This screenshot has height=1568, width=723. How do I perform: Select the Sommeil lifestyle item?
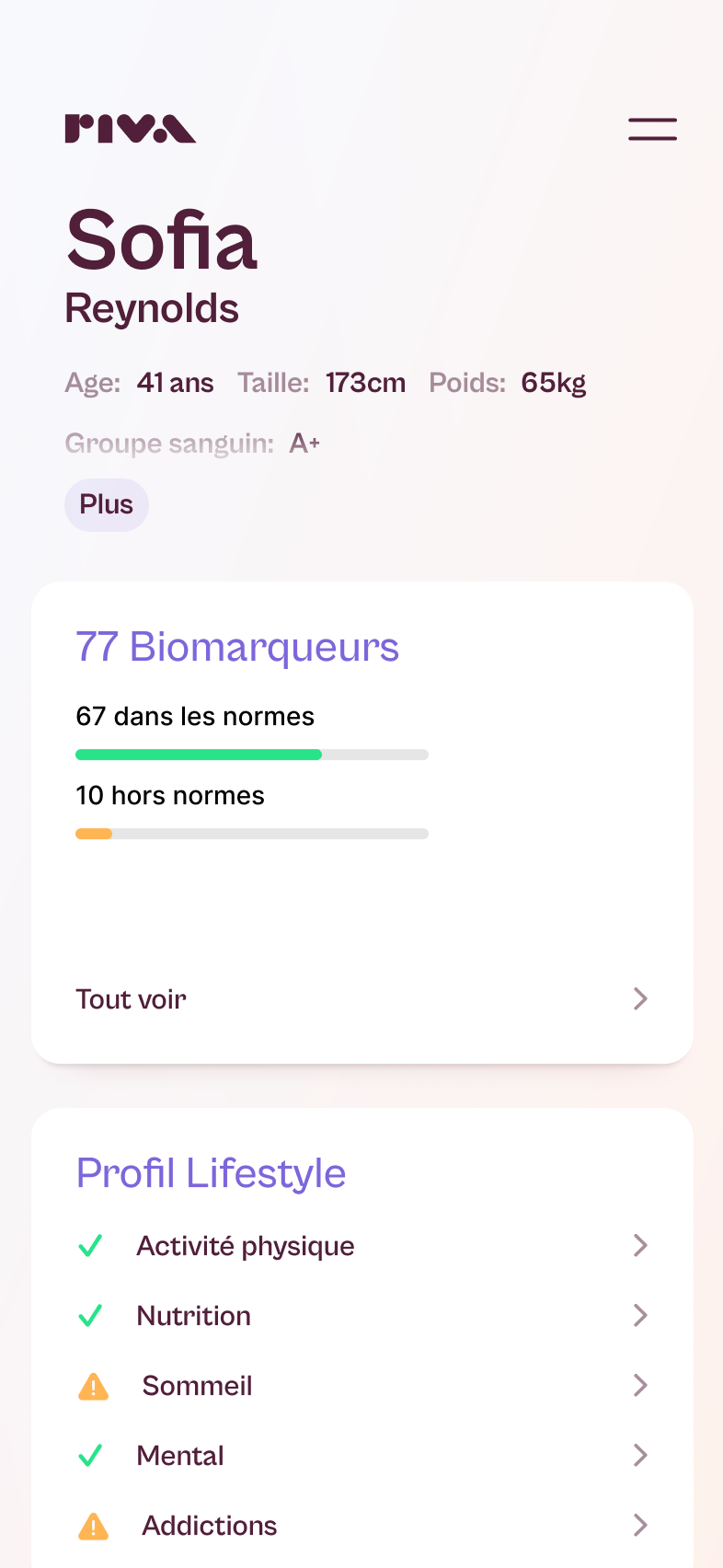[x=362, y=1386]
